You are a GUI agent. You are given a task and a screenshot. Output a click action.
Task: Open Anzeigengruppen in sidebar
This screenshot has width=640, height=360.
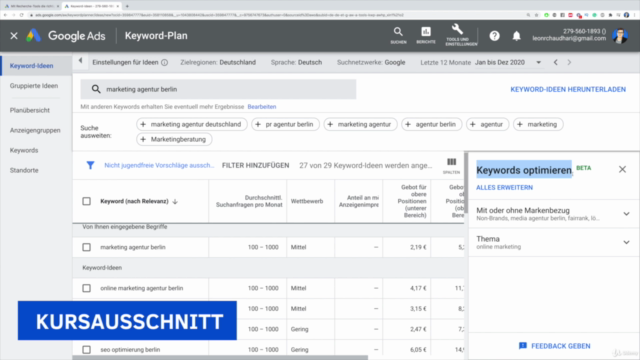point(35,130)
